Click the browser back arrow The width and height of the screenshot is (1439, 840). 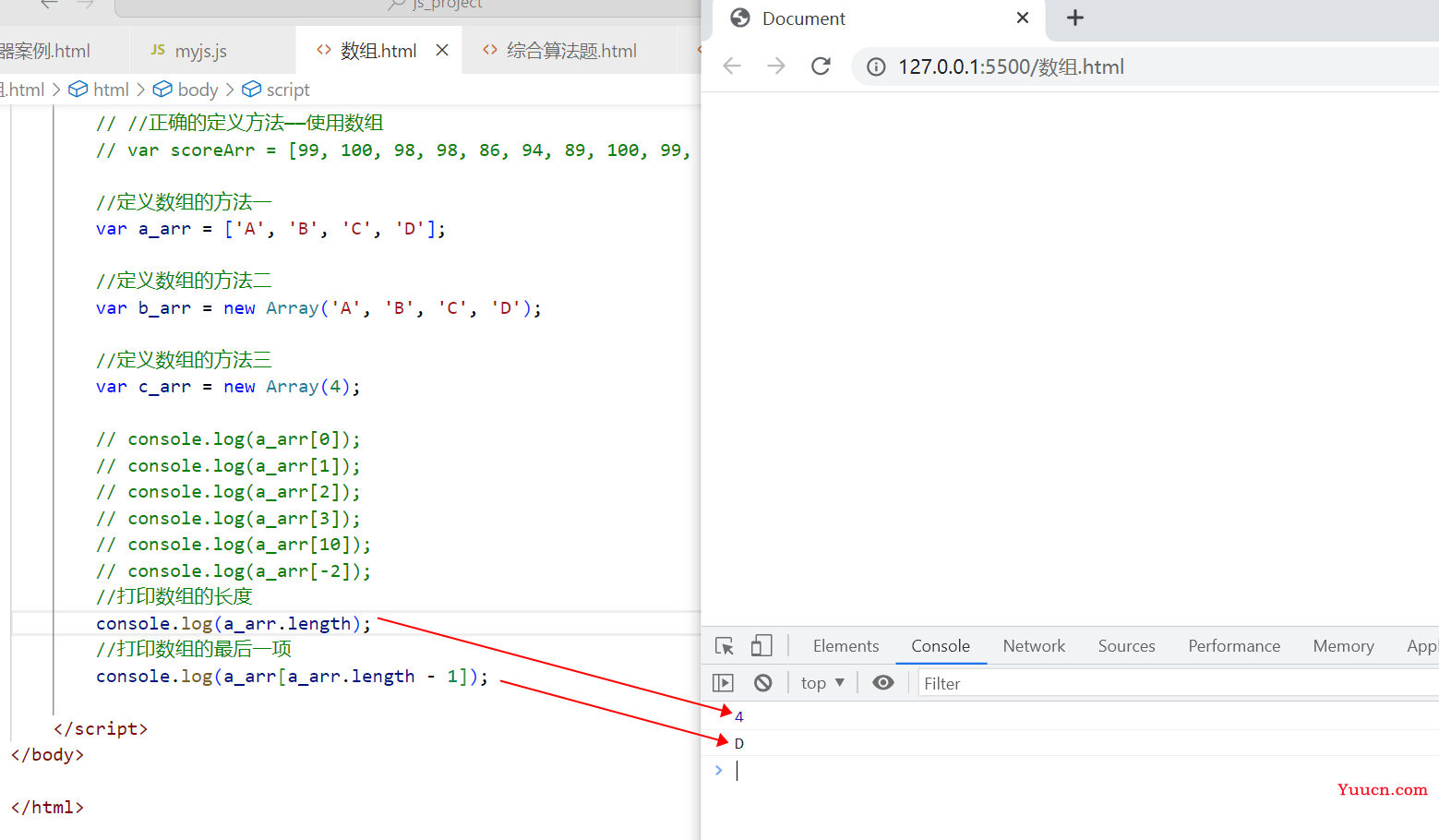(732, 66)
